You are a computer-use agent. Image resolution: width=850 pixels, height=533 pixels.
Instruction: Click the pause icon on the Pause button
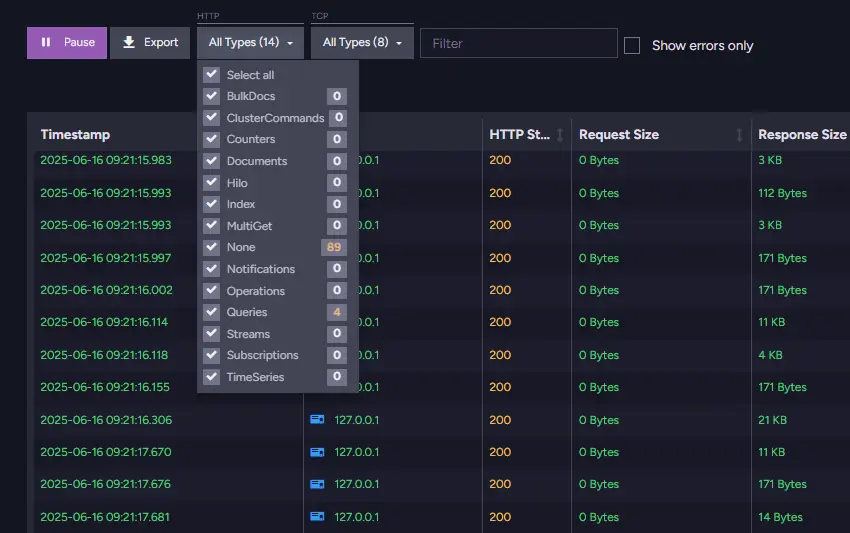pos(46,42)
